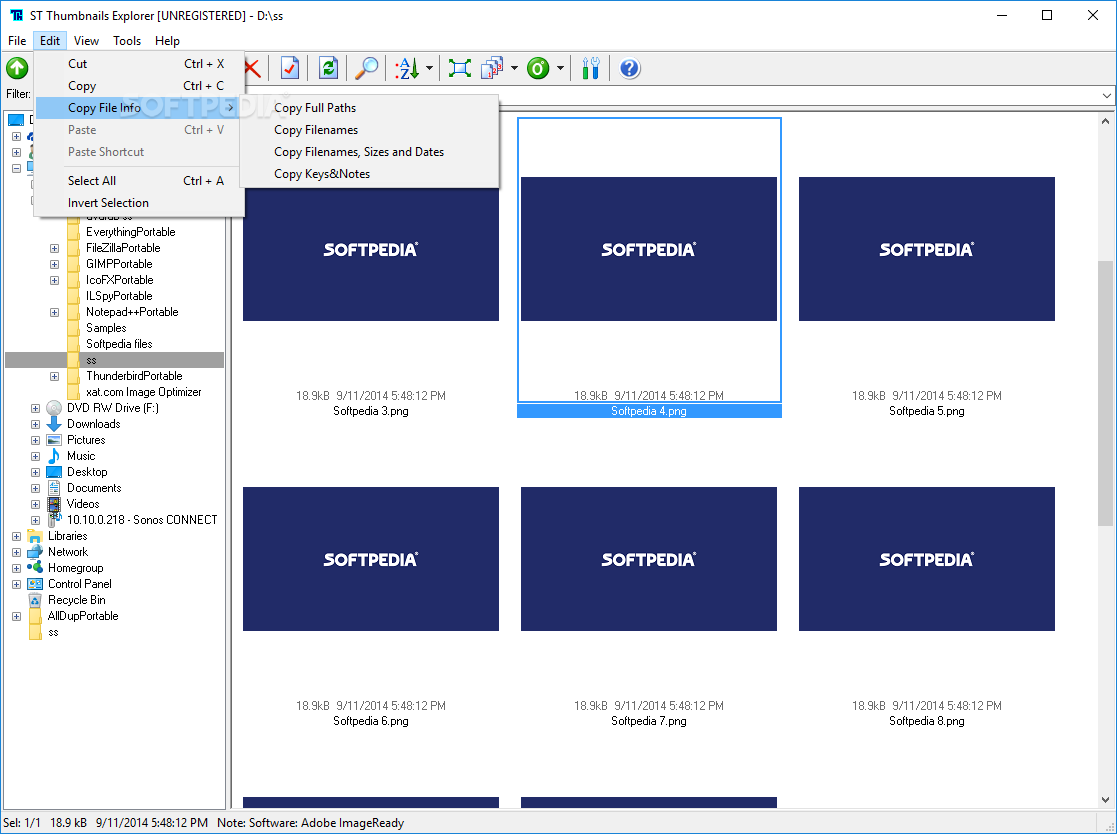Click the blue help question mark icon
1117x834 pixels.
pyautogui.click(x=630, y=68)
